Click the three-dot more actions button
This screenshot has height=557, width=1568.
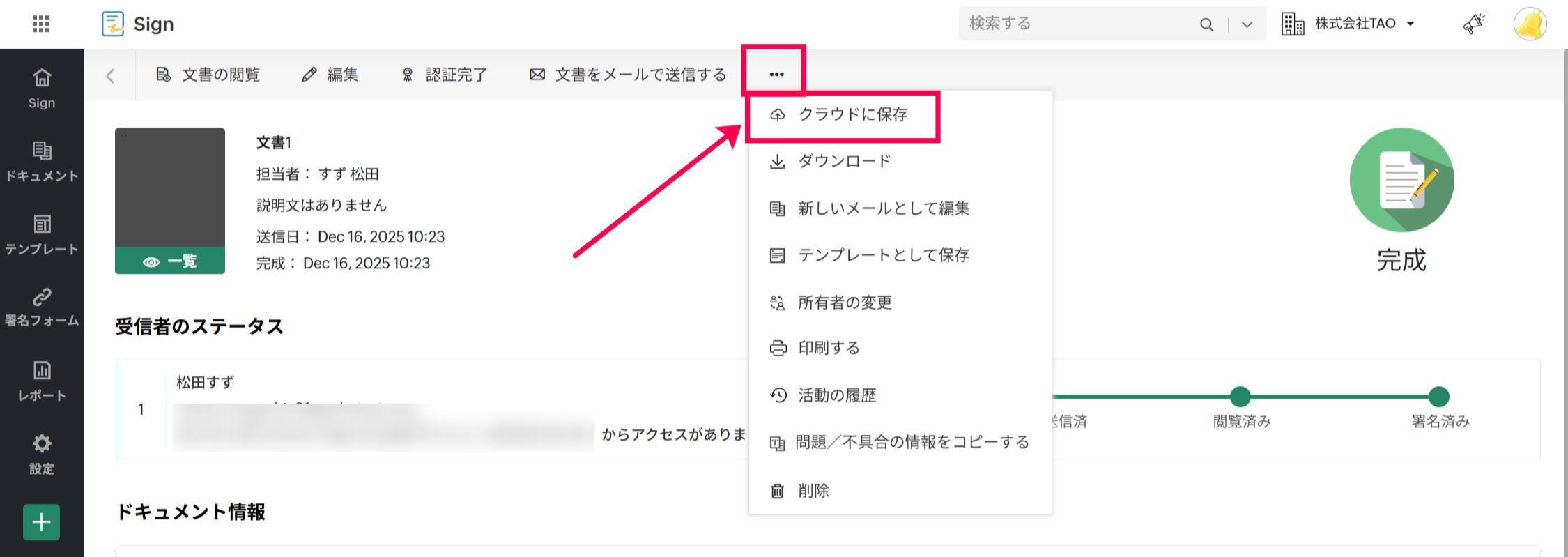click(776, 74)
